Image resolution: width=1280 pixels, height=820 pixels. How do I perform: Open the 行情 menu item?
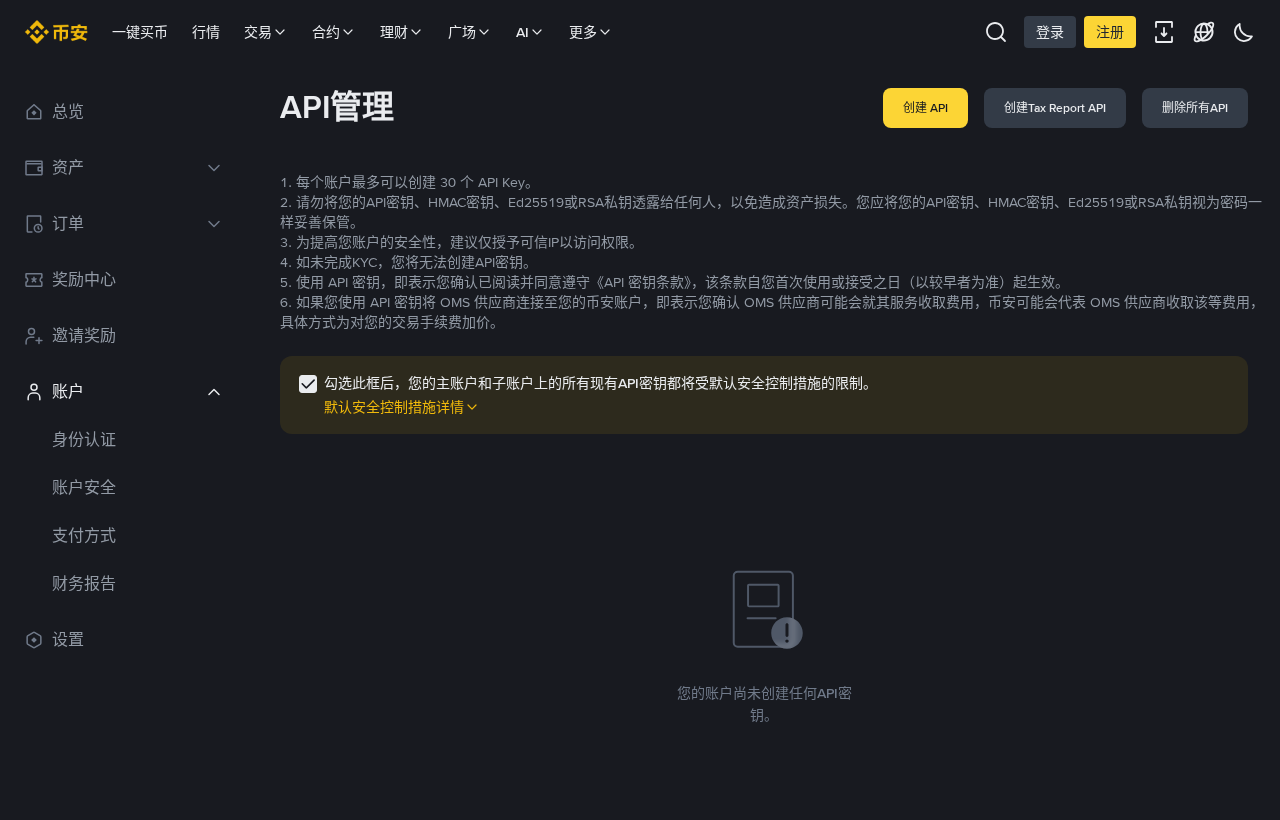206,32
